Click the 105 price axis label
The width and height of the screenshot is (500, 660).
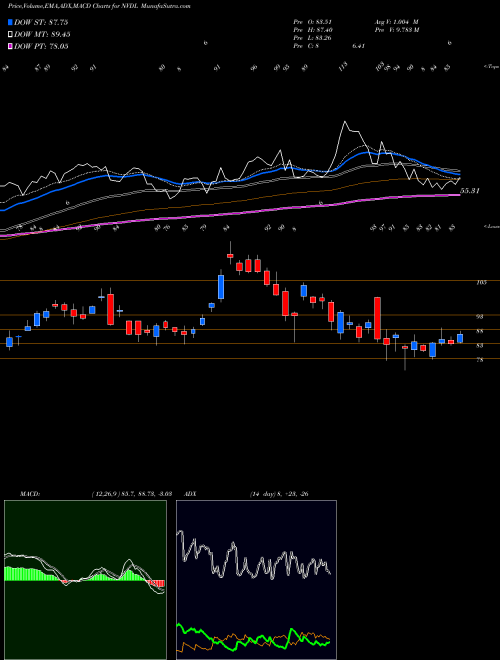coord(481,282)
